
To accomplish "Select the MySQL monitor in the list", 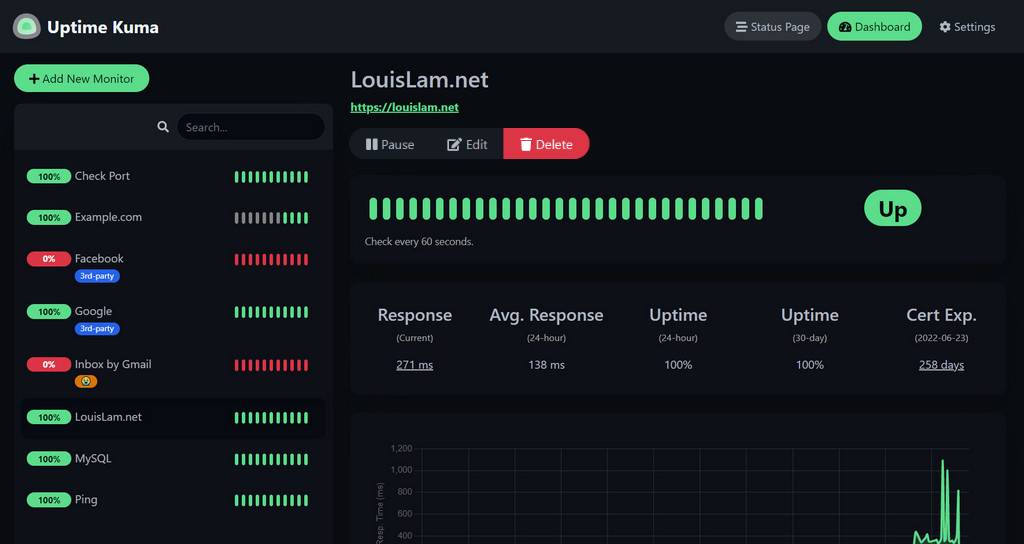I will [x=93, y=458].
